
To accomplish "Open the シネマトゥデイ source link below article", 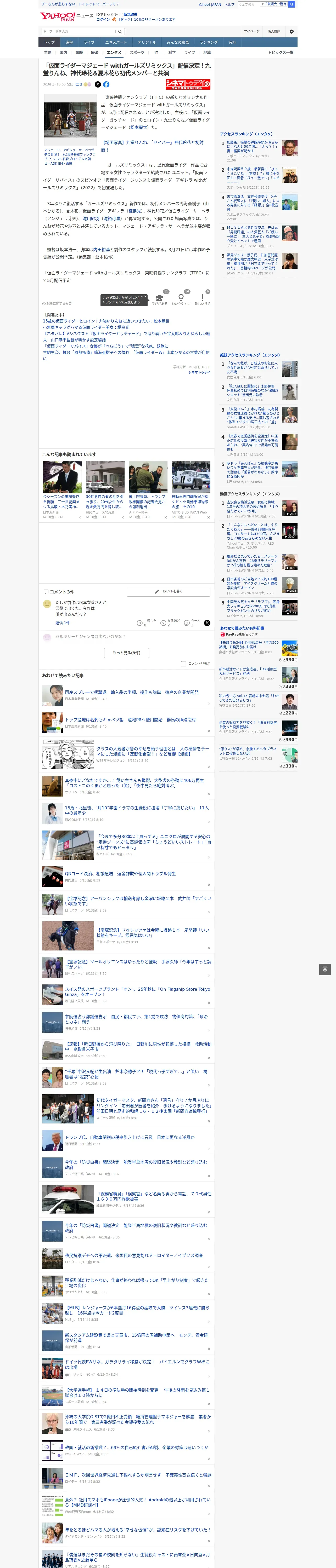I will coord(199,372).
